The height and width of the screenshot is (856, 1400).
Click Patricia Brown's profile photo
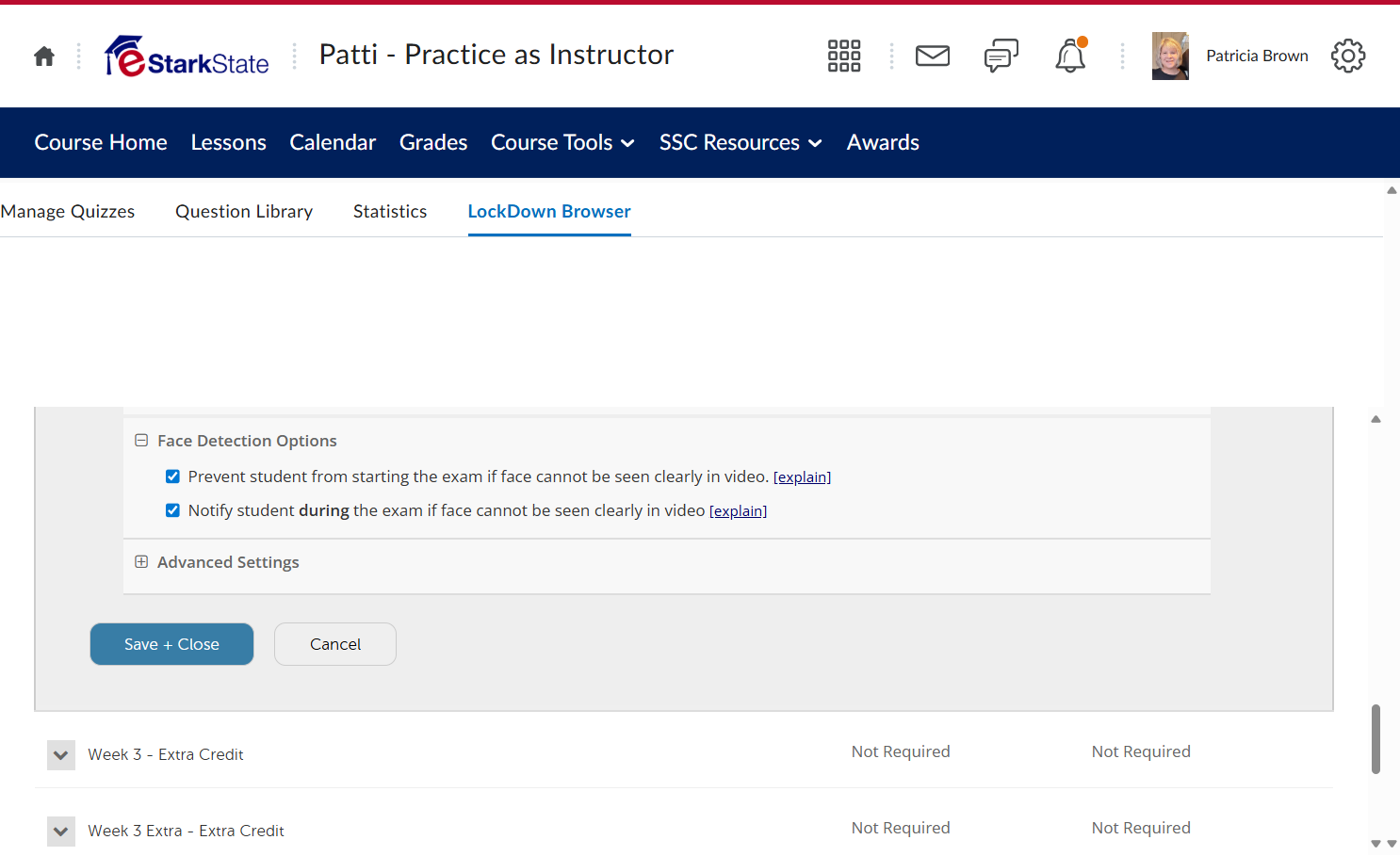(1170, 57)
